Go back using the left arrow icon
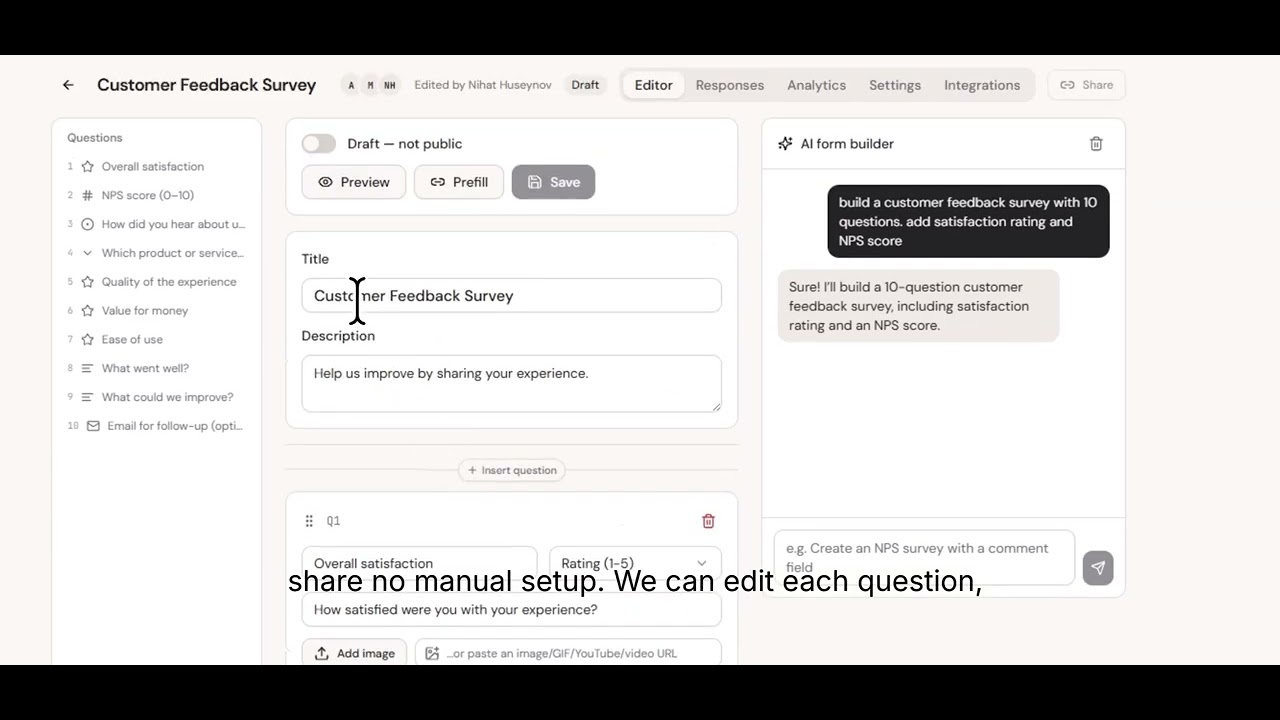The width and height of the screenshot is (1280, 720). [68, 85]
